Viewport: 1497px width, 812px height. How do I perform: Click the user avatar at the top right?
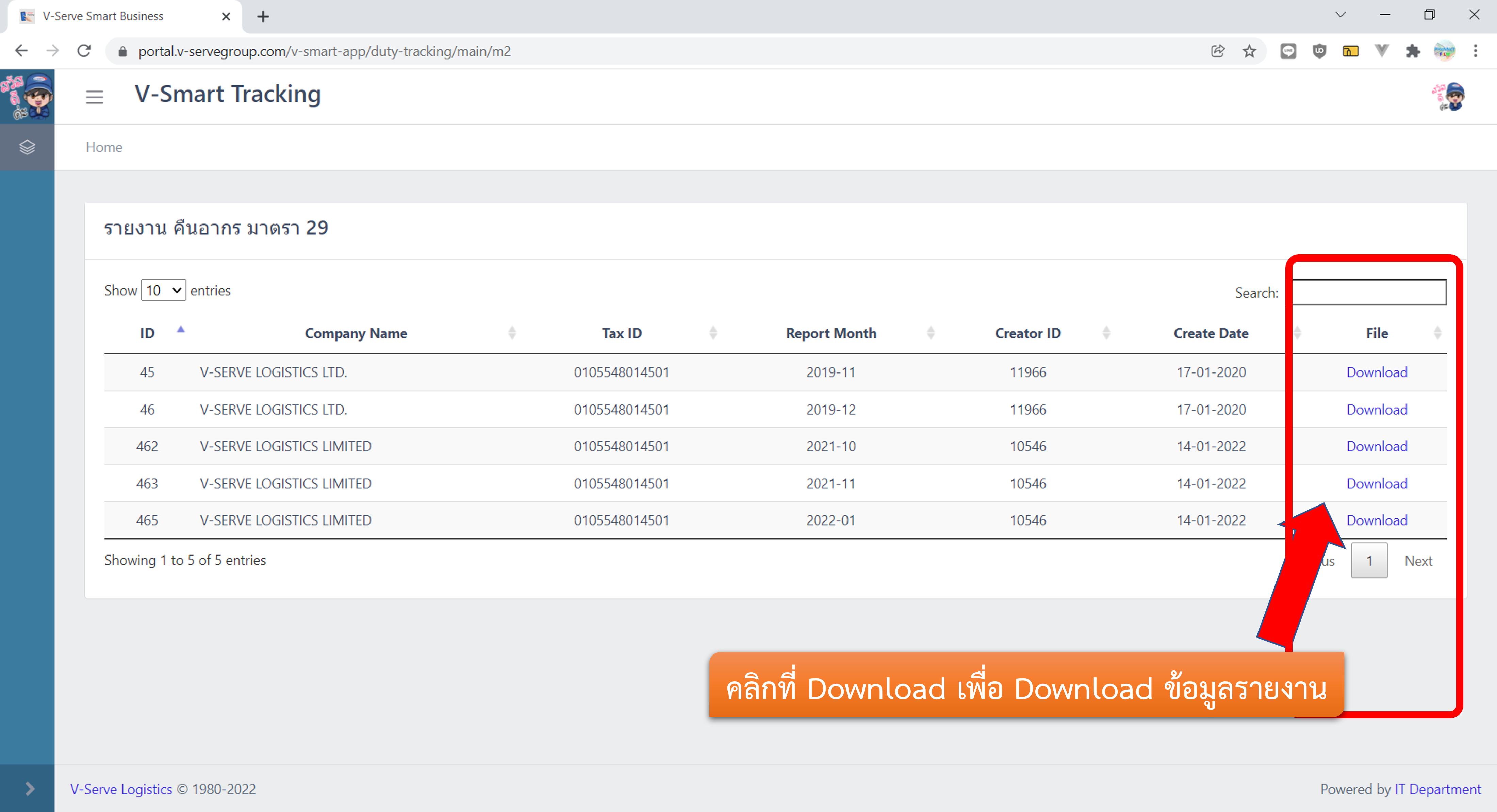click(1449, 97)
